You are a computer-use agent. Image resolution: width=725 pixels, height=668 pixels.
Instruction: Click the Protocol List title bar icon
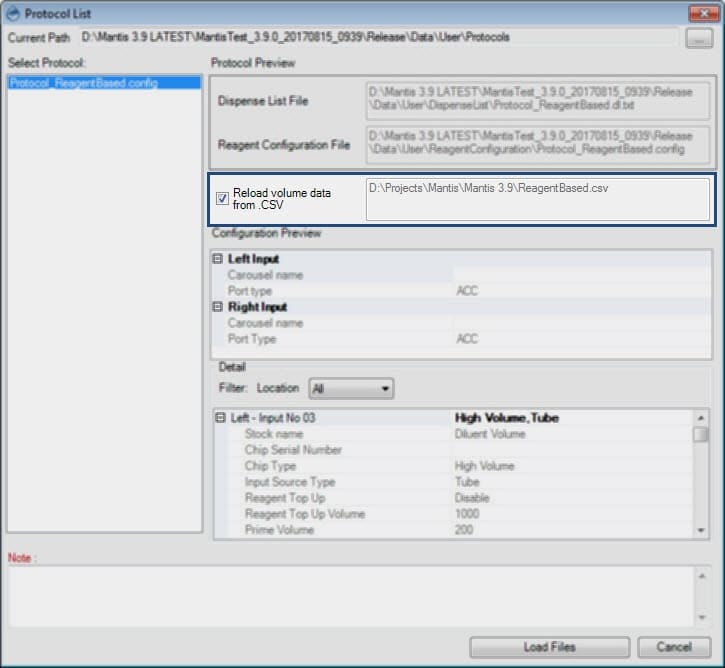coord(14,13)
